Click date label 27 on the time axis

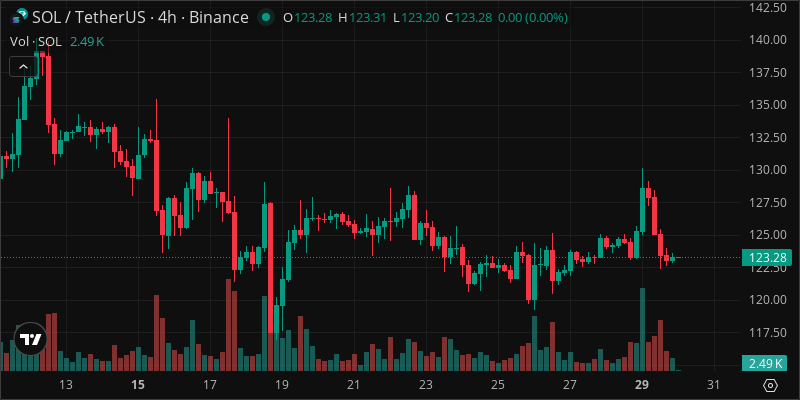[x=570, y=384]
